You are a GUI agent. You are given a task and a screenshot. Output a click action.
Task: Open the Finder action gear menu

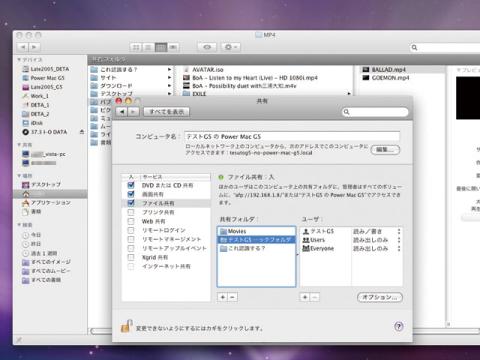click(x=231, y=47)
